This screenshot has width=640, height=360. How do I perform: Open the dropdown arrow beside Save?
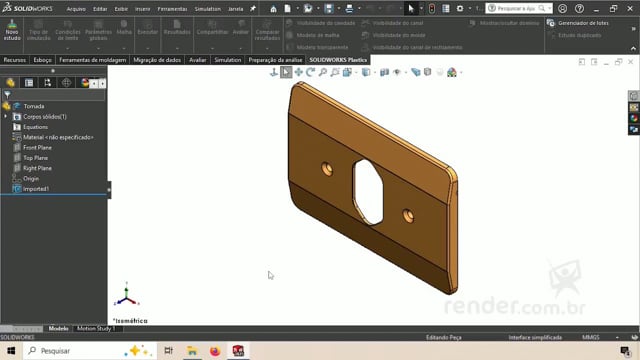pos(339,9)
